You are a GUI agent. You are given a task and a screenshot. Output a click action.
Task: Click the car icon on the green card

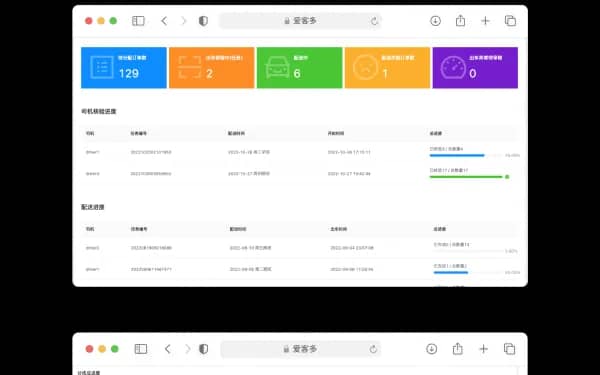277,67
